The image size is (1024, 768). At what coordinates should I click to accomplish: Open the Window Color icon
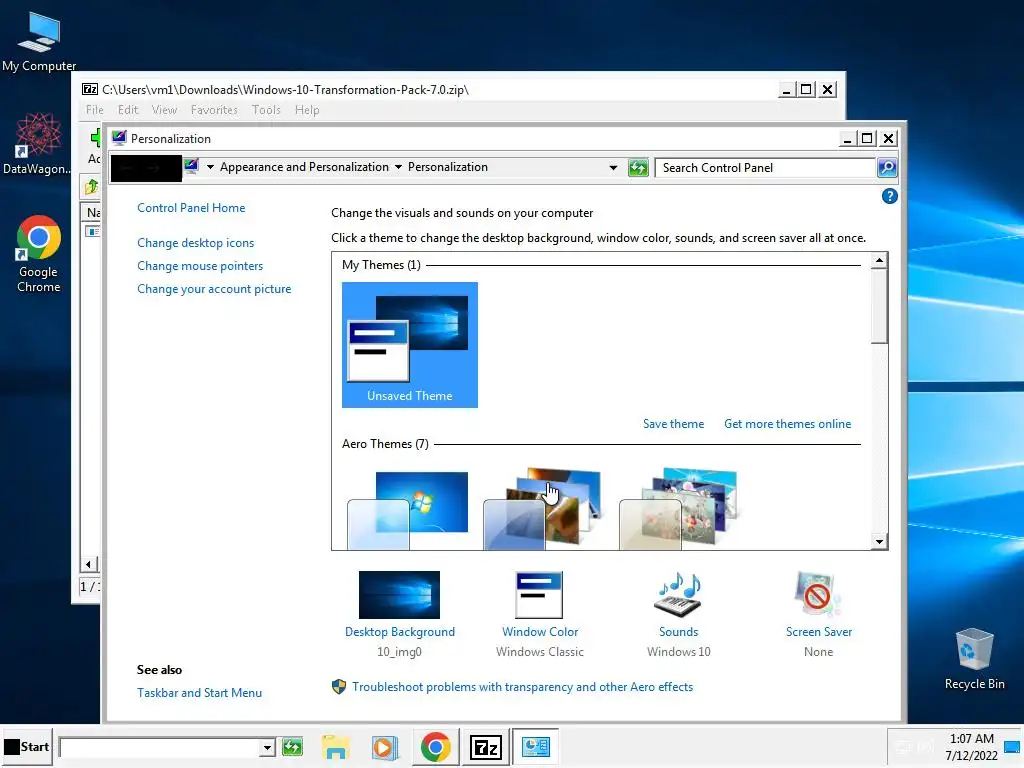(539, 595)
